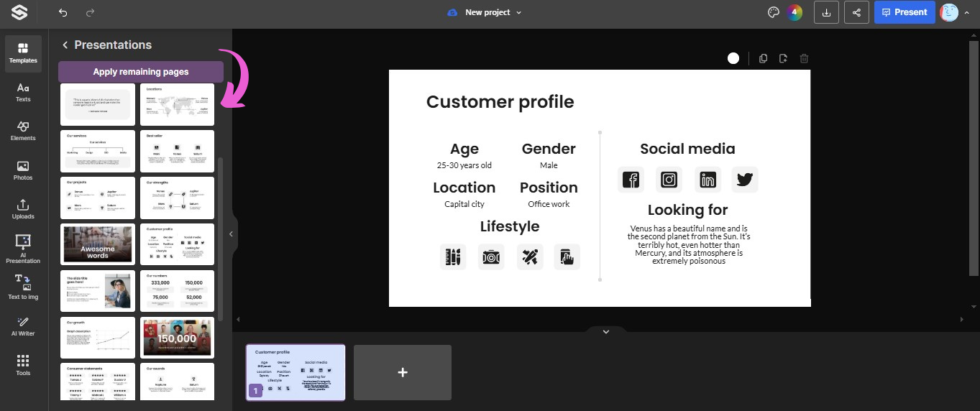Launch the AI Presentation tool
This screenshot has width=980, height=411.
(x=22, y=248)
